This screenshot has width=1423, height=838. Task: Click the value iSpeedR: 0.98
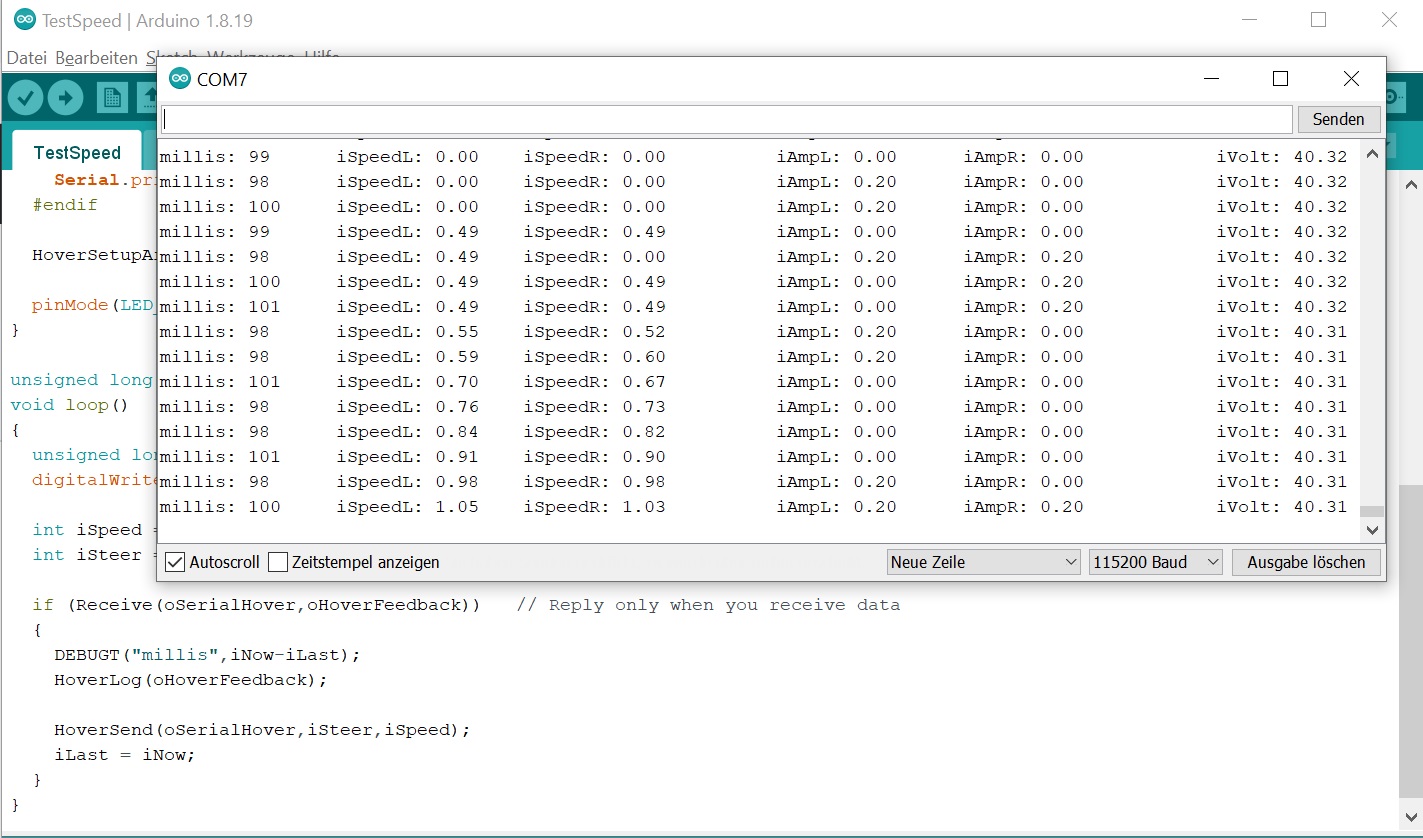point(594,482)
